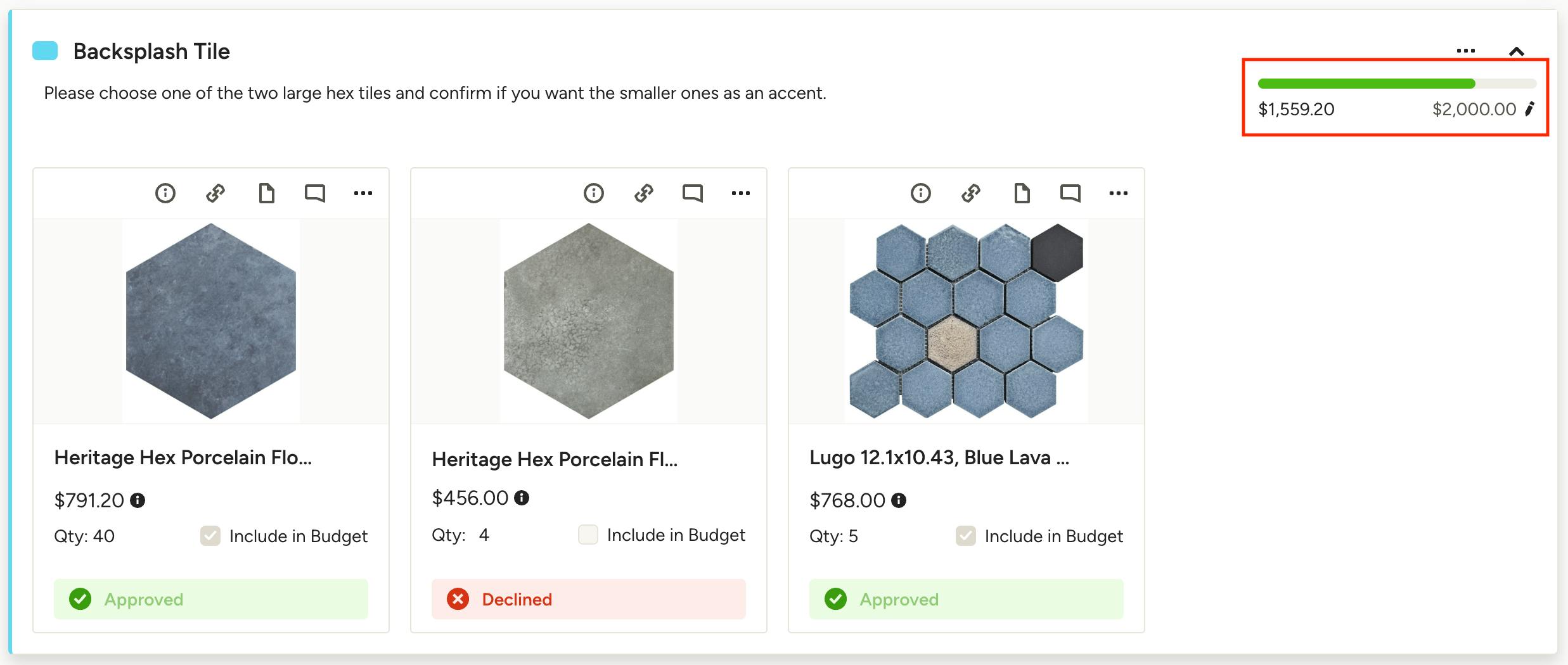Open comment icon on declined grey tile card
This screenshot has width=1568, height=665.
pos(693,193)
